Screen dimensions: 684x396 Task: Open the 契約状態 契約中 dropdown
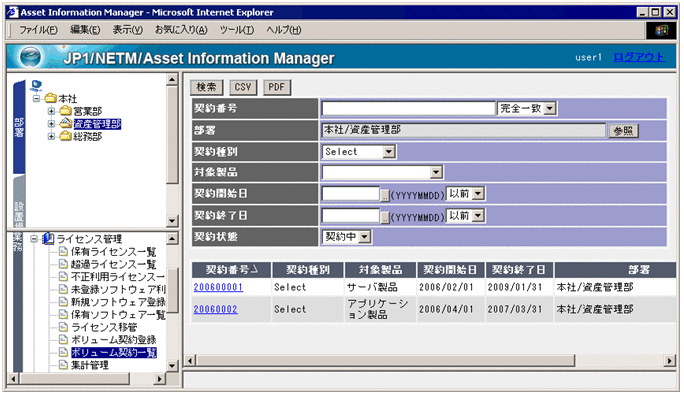click(364, 237)
